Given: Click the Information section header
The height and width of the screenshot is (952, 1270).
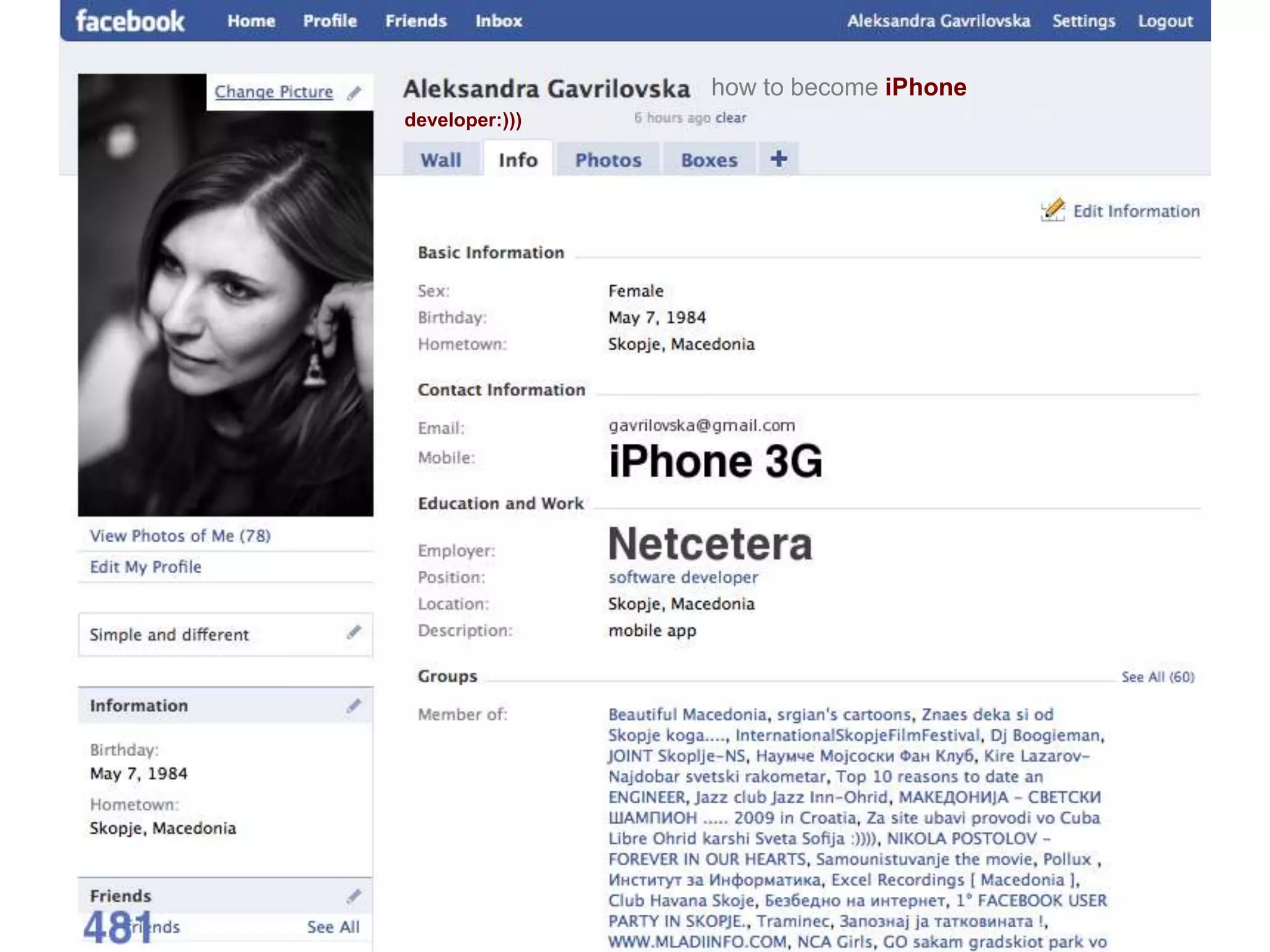Looking at the screenshot, I should click(226, 705).
